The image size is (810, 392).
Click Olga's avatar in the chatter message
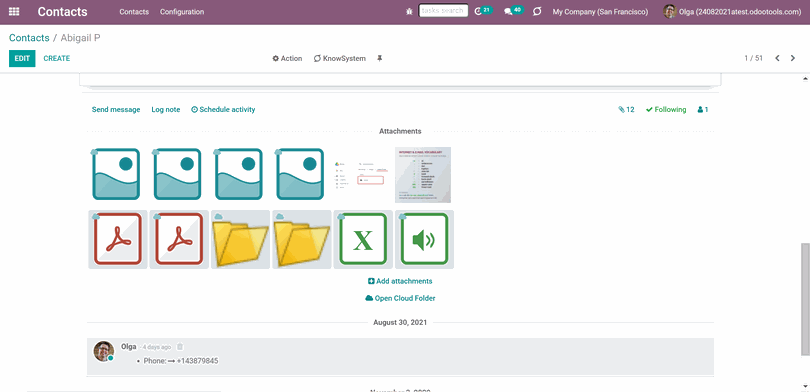[103, 351]
